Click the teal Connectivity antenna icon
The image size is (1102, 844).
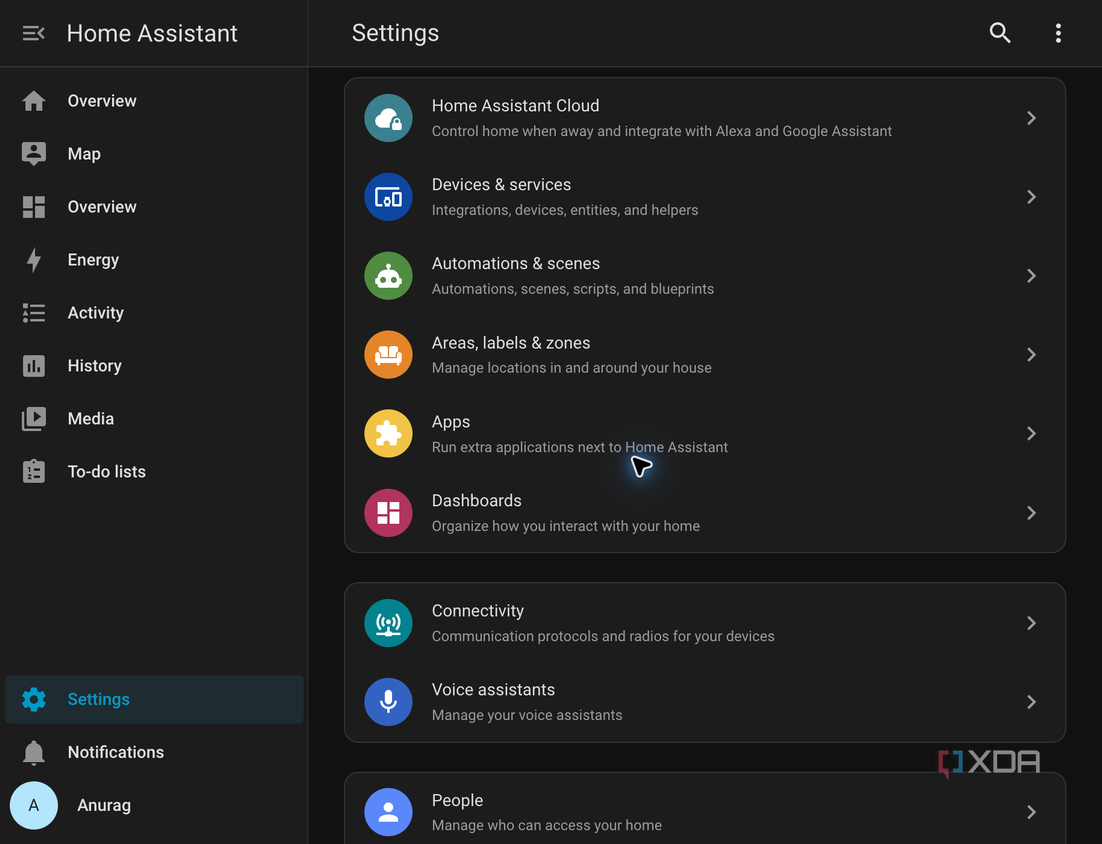(388, 623)
